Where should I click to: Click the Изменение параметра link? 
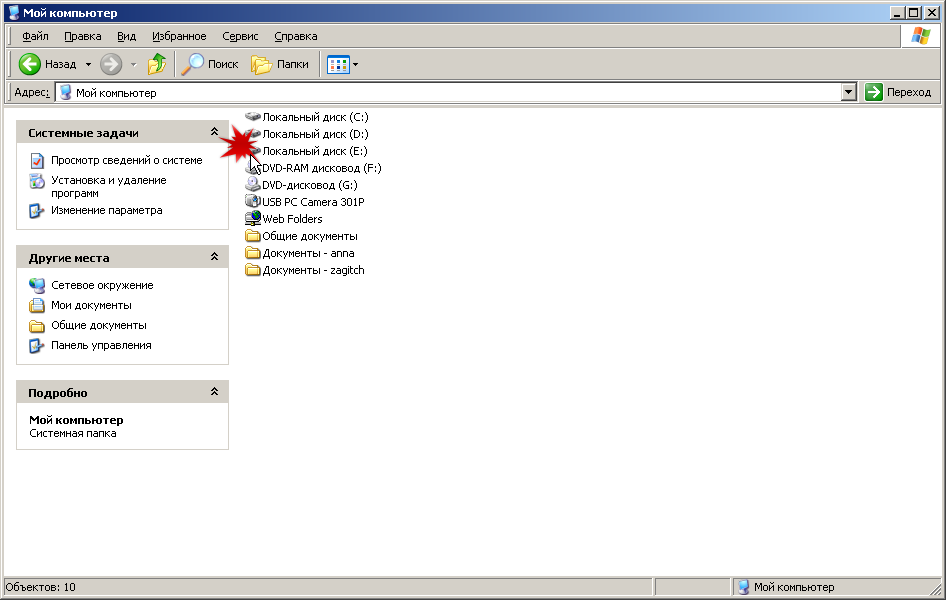click(107, 210)
